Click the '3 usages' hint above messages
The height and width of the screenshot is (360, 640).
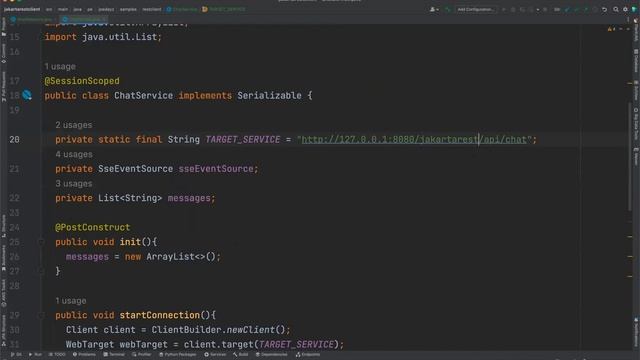[74, 184]
